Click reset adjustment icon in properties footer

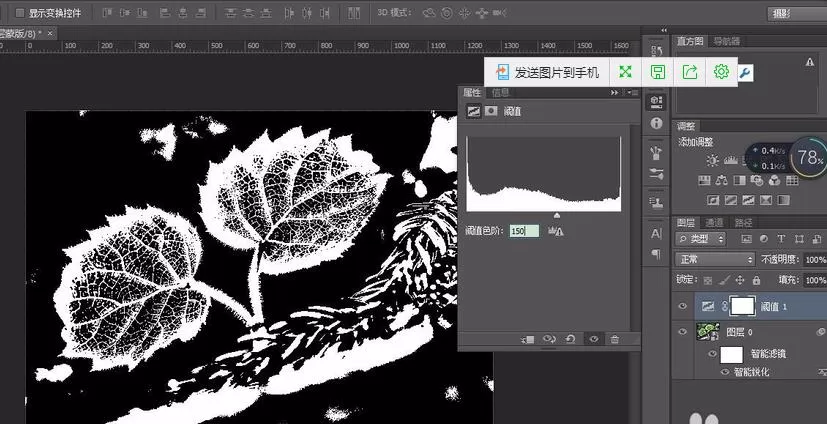click(570, 339)
